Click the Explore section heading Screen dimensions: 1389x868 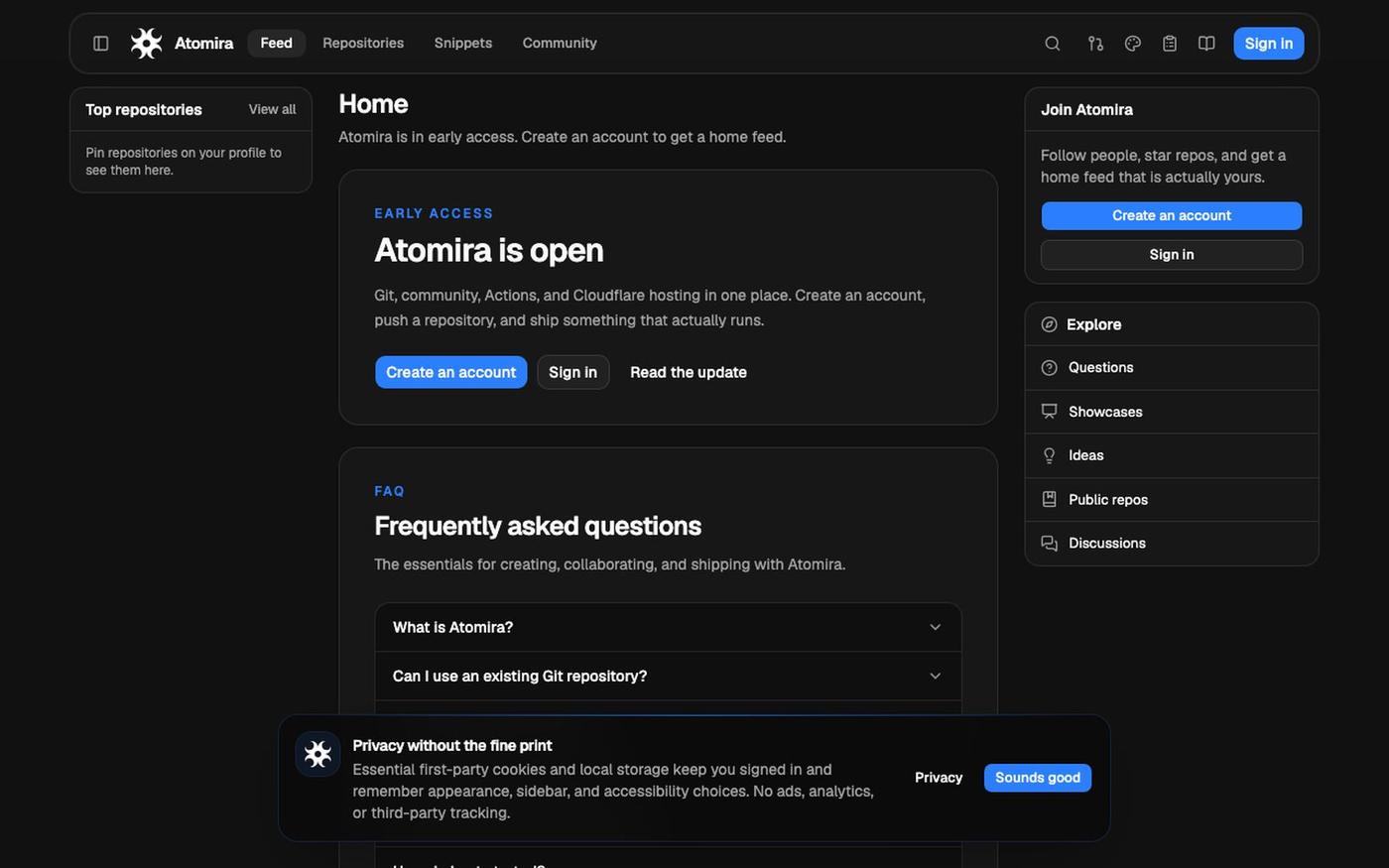click(x=1093, y=324)
